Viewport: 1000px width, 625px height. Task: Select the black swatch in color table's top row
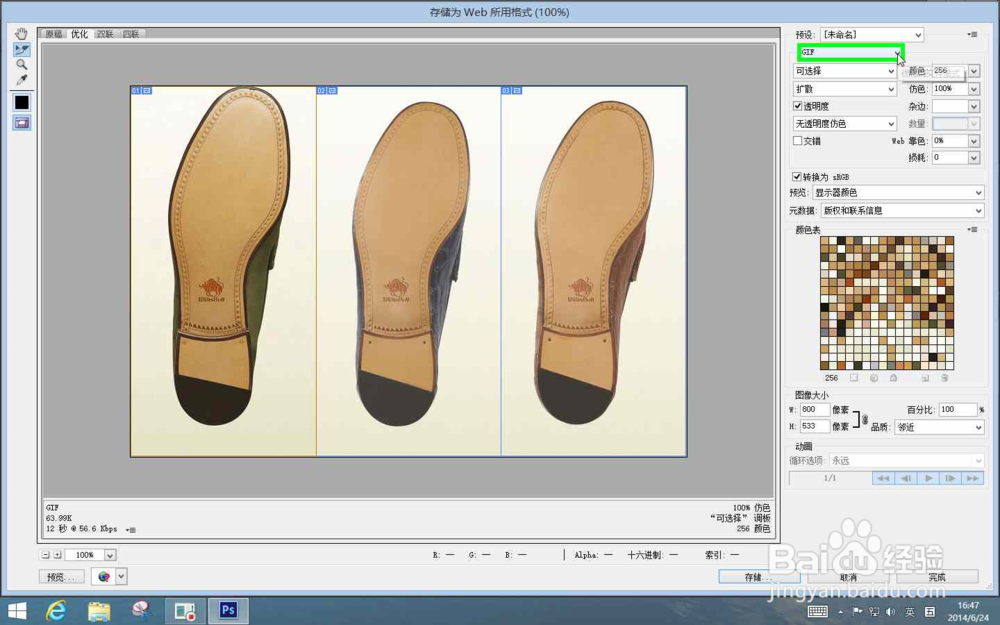pyautogui.click(x=841, y=240)
